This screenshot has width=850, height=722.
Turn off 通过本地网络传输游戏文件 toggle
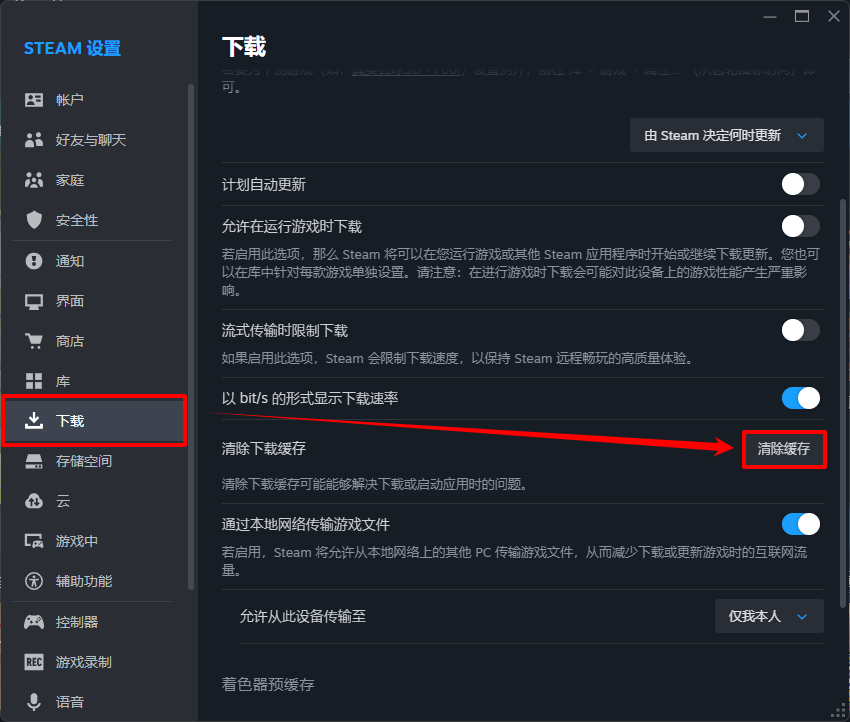tap(800, 524)
